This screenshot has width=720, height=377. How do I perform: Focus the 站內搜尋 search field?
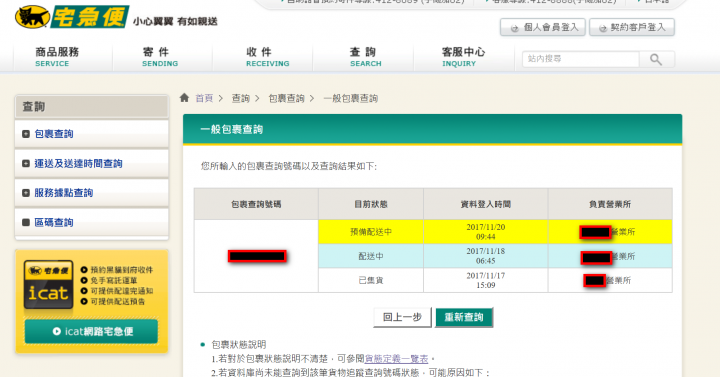click(x=580, y=59)
